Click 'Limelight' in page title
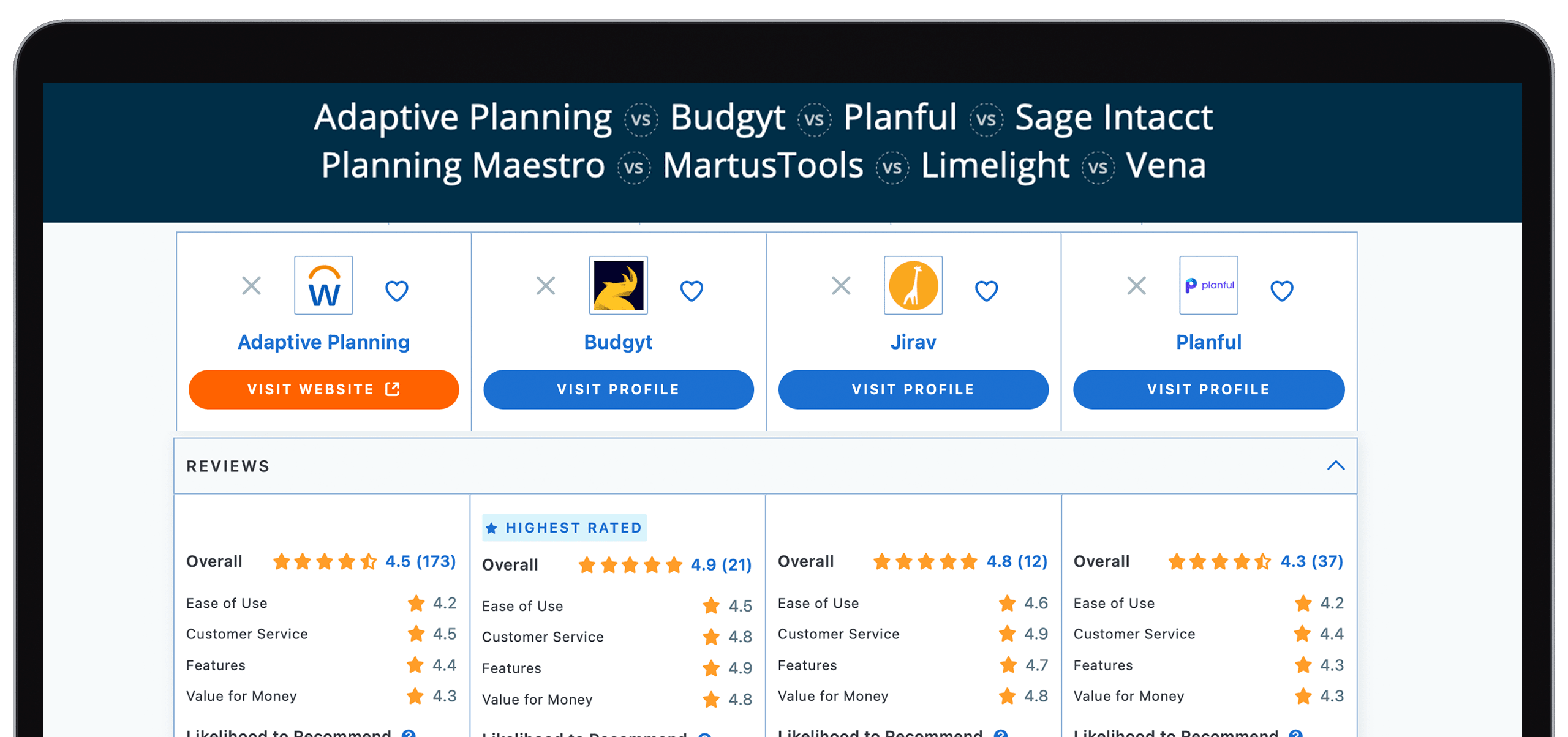 click(995, 165)
